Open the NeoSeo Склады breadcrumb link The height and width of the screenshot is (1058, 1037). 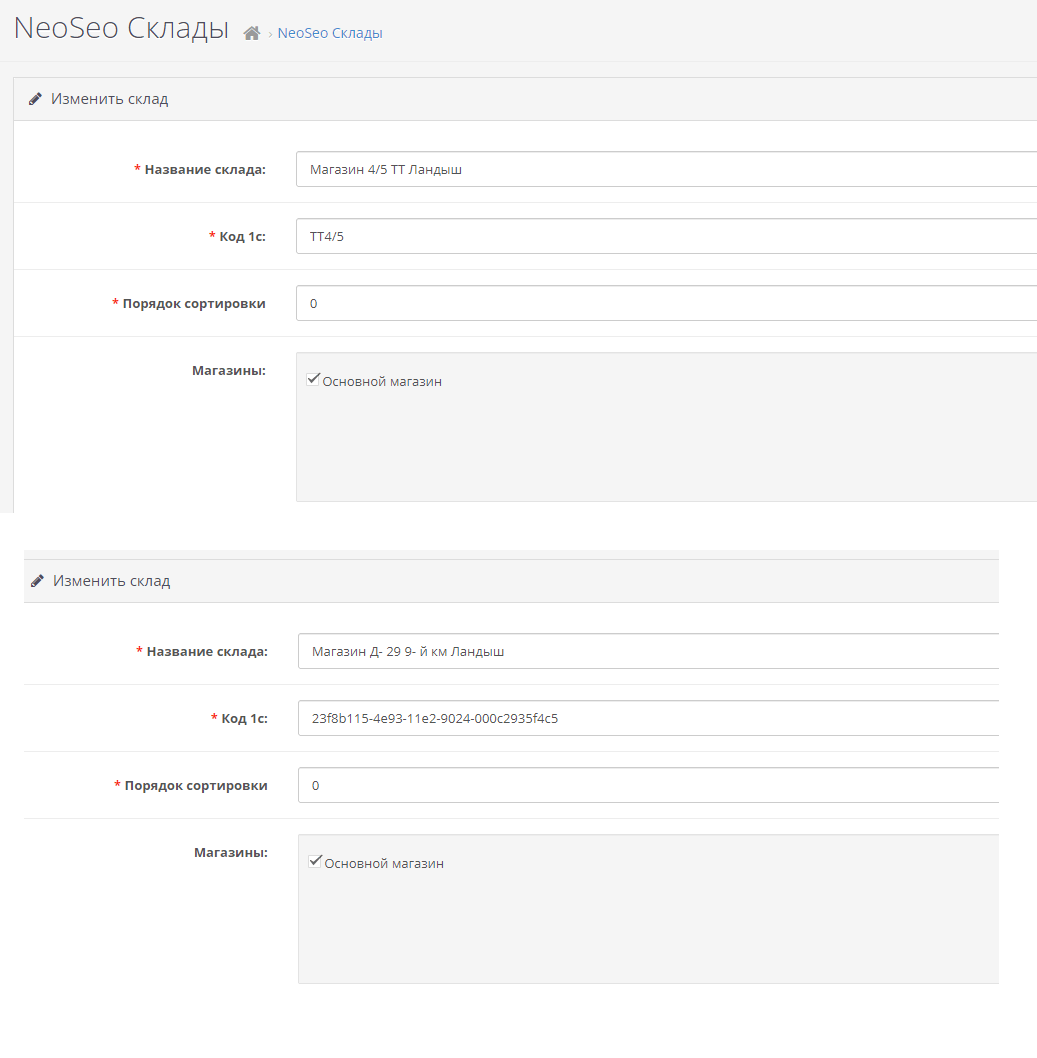coord(330,33)
